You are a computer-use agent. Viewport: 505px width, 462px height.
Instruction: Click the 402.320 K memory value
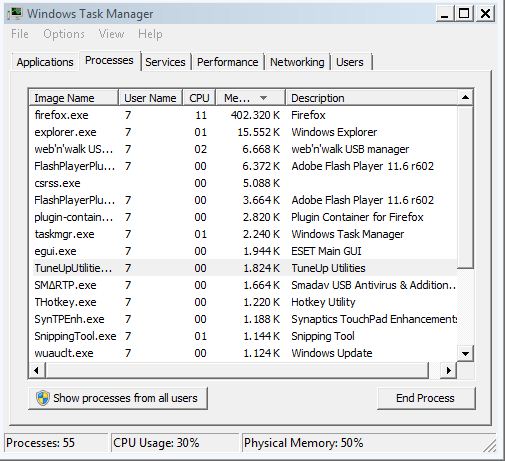(x=255, y=115)
